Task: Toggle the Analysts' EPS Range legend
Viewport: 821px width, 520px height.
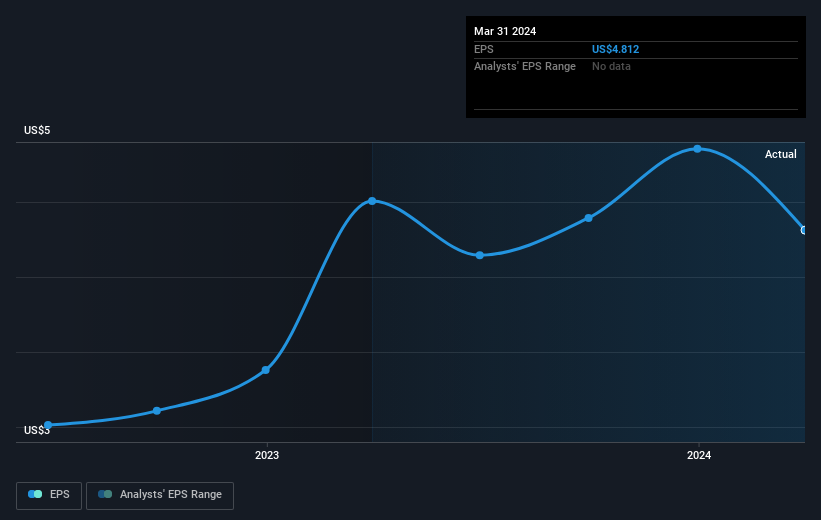Action: coord(160,495)
